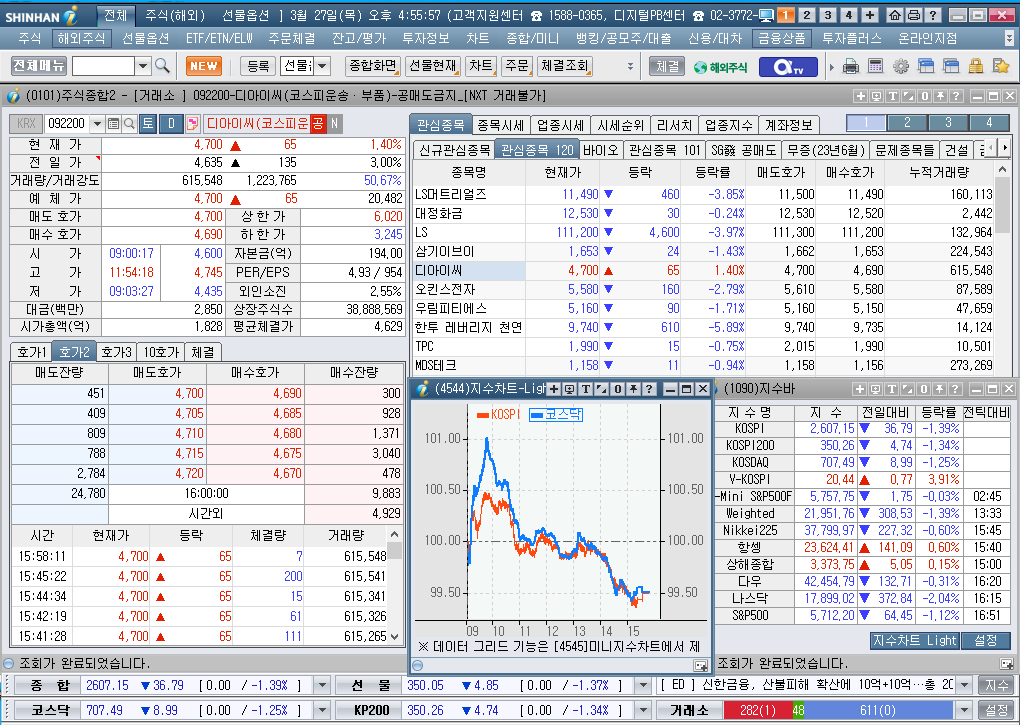This screenshot has height=725, width=1020.
Task: Toggle KOSPI series in chart legend
Action: (498, 414)
